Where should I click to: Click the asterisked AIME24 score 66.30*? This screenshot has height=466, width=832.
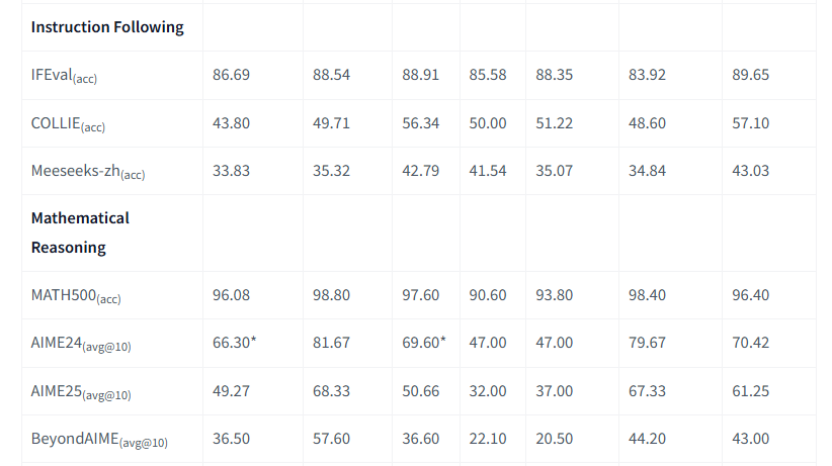click(234, 343)
